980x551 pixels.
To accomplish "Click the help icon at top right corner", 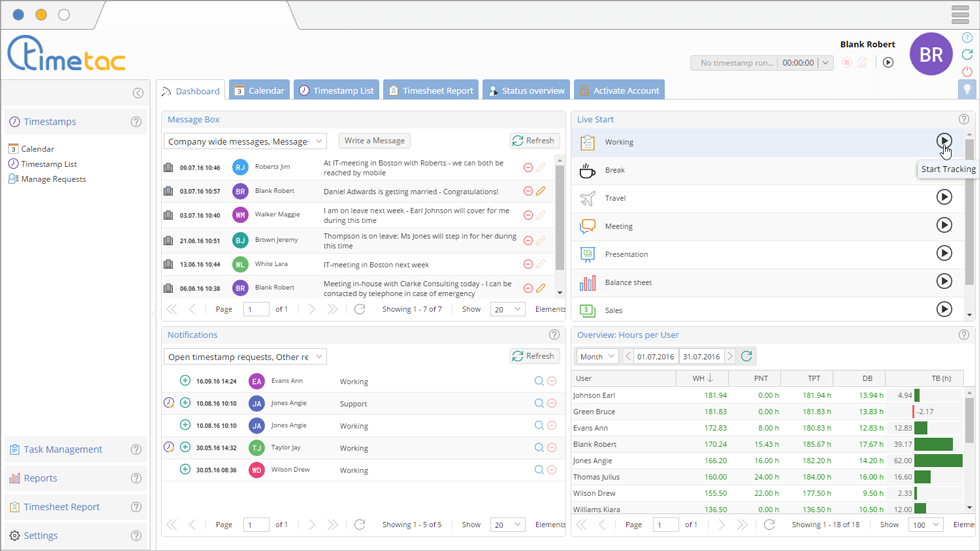I will pos(967,37).
